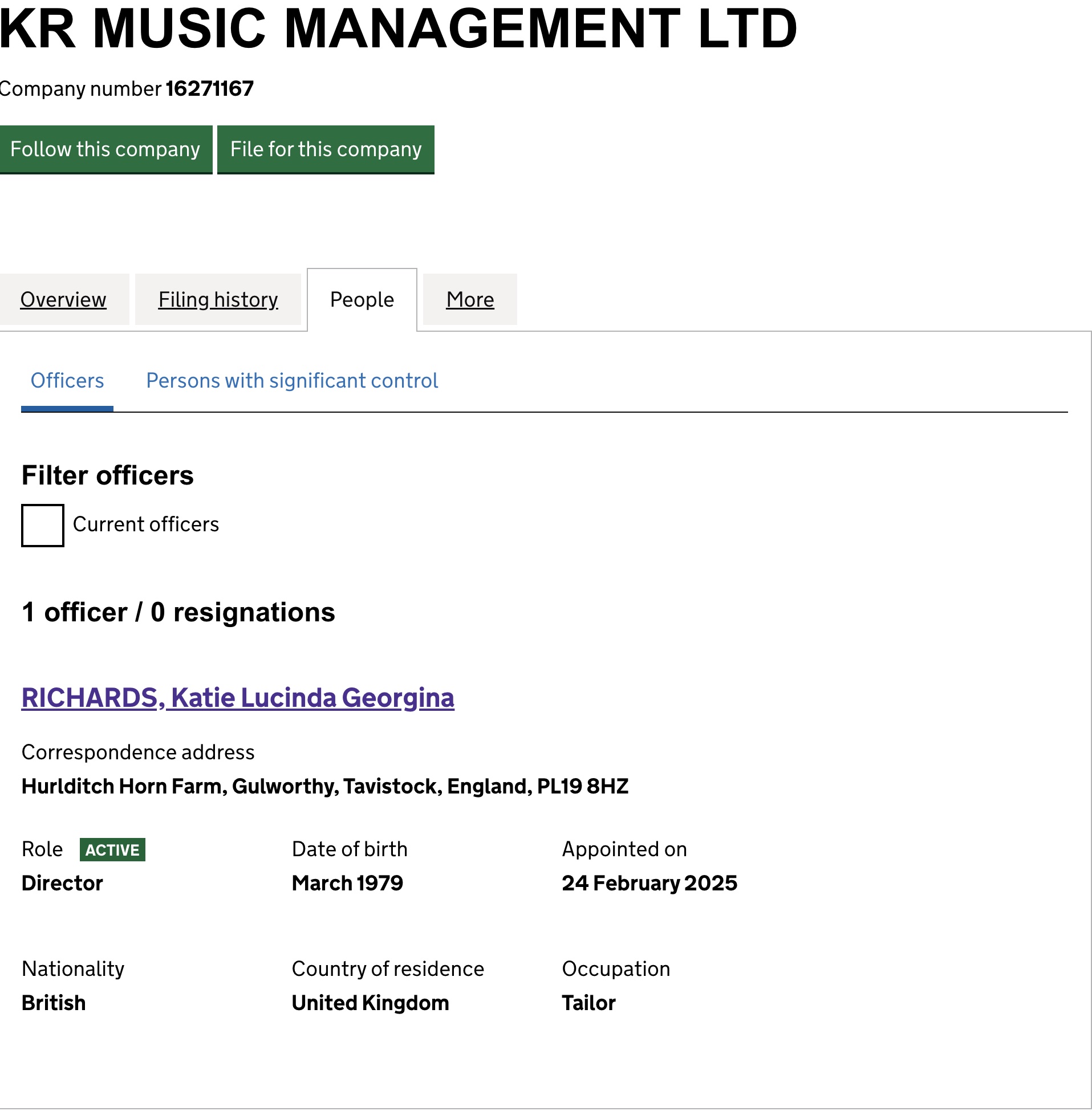
Task: Click the Date of birth label
Action: click(x=350, y=849)
